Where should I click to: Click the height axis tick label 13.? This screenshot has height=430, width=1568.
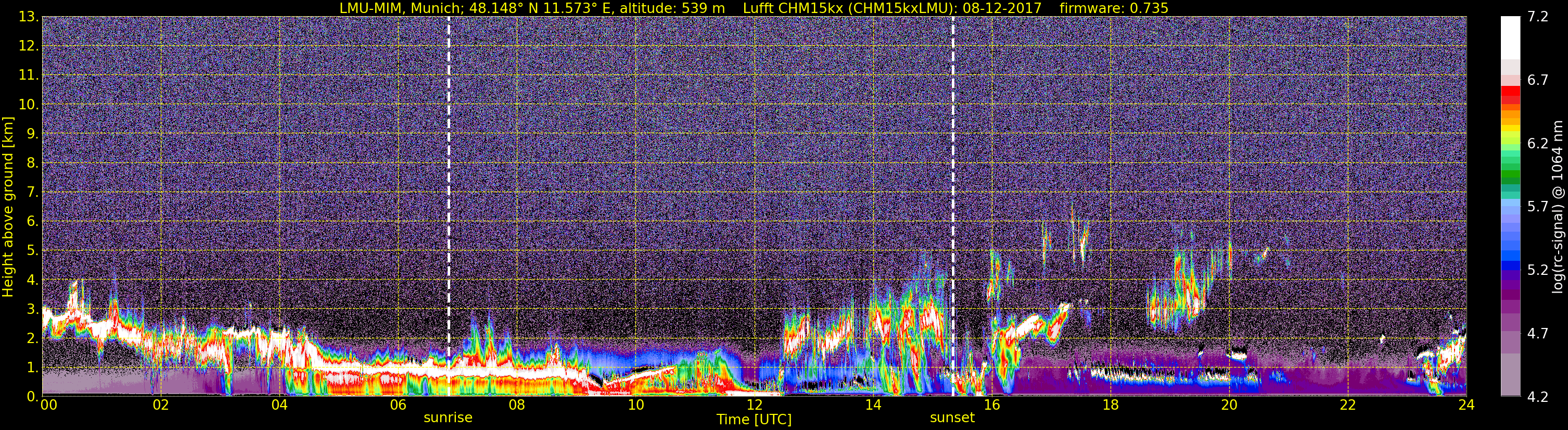pyautogui.click(x=28, y=17)
